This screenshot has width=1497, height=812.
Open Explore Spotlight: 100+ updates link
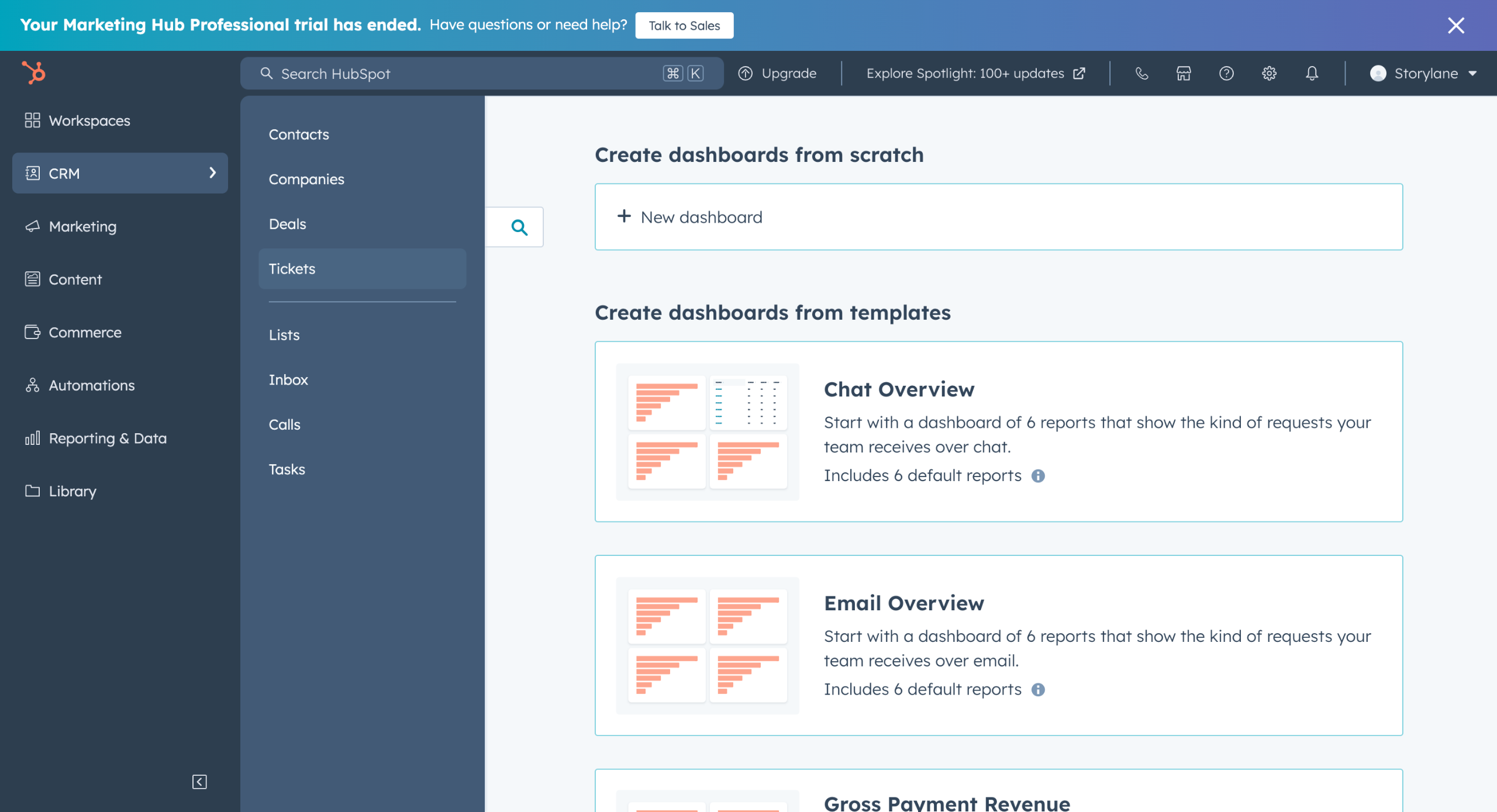click(975, 74)
